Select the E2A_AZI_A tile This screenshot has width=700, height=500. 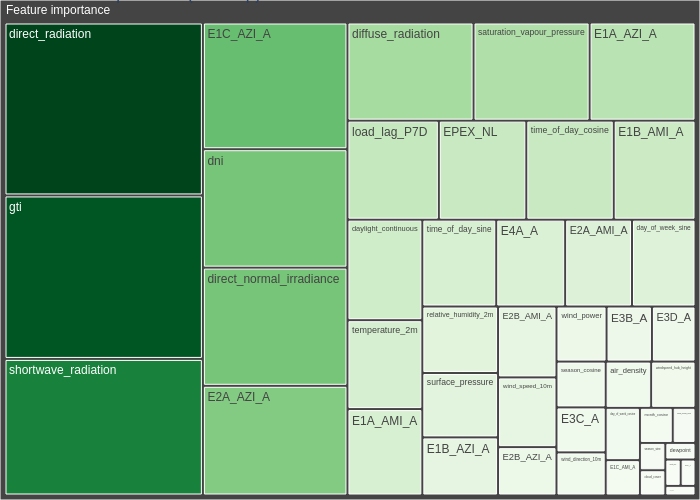275,441
